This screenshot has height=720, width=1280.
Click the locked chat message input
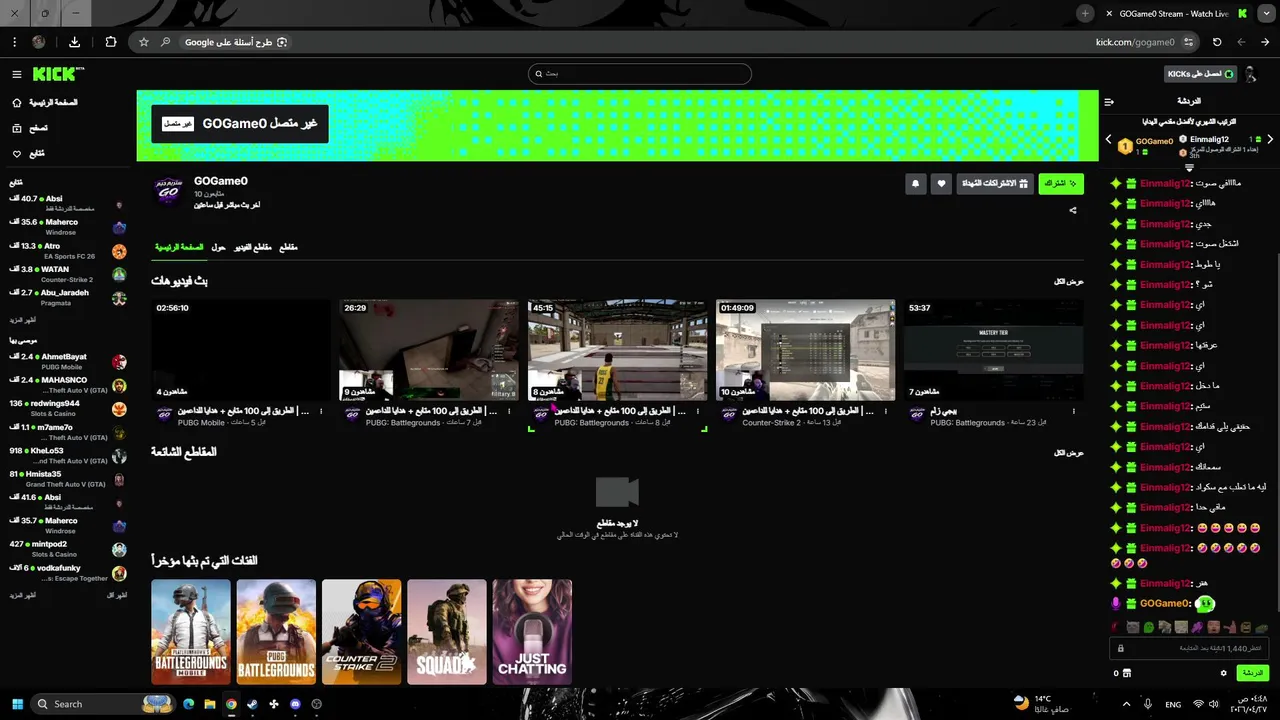(x=1190, y=648)
